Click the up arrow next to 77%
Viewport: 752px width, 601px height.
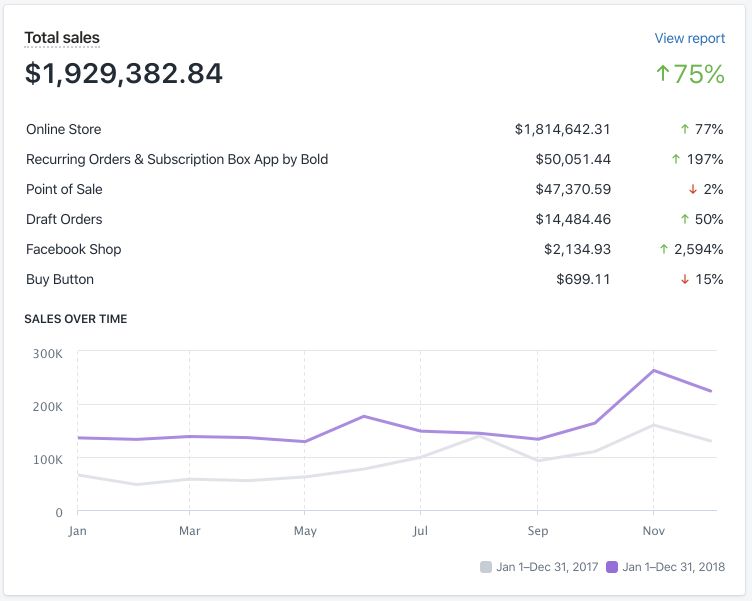(685, 129)
